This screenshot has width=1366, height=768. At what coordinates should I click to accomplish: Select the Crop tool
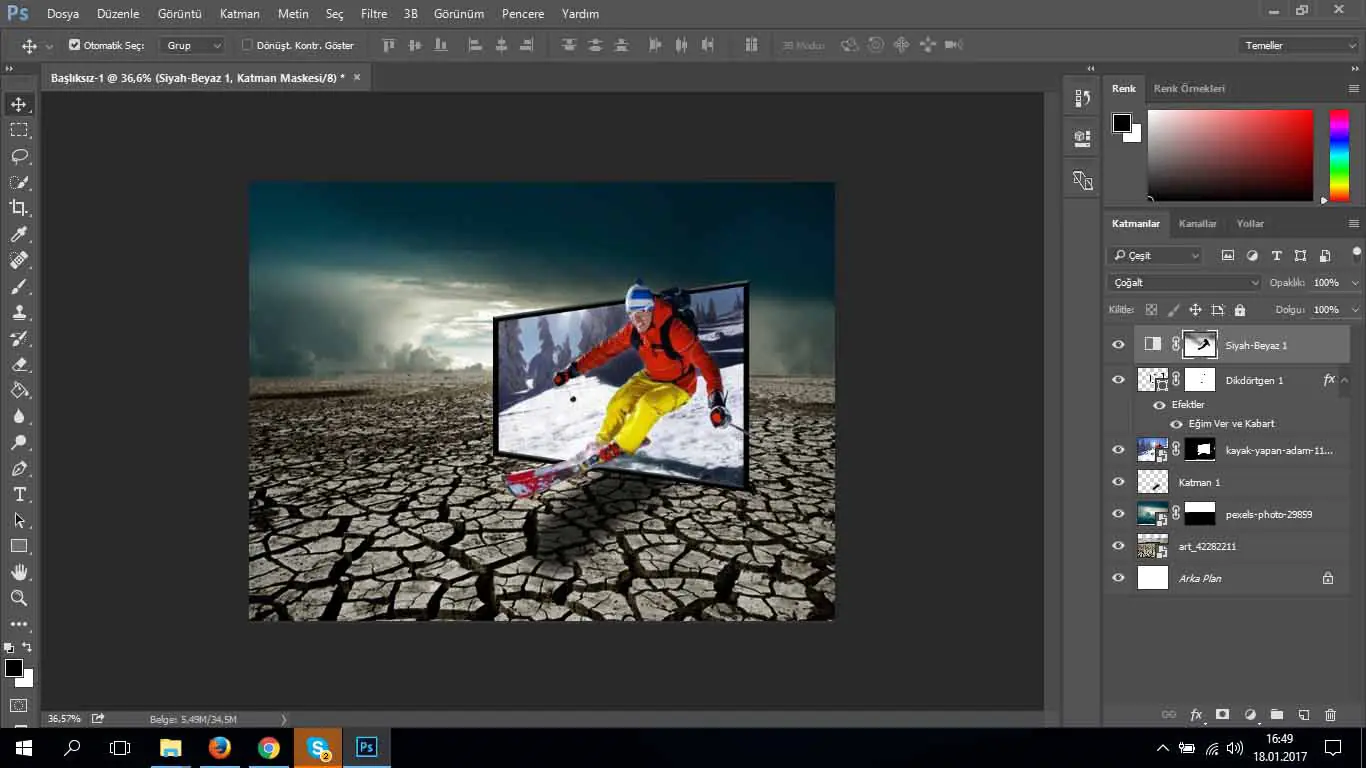tap(19, 208)
